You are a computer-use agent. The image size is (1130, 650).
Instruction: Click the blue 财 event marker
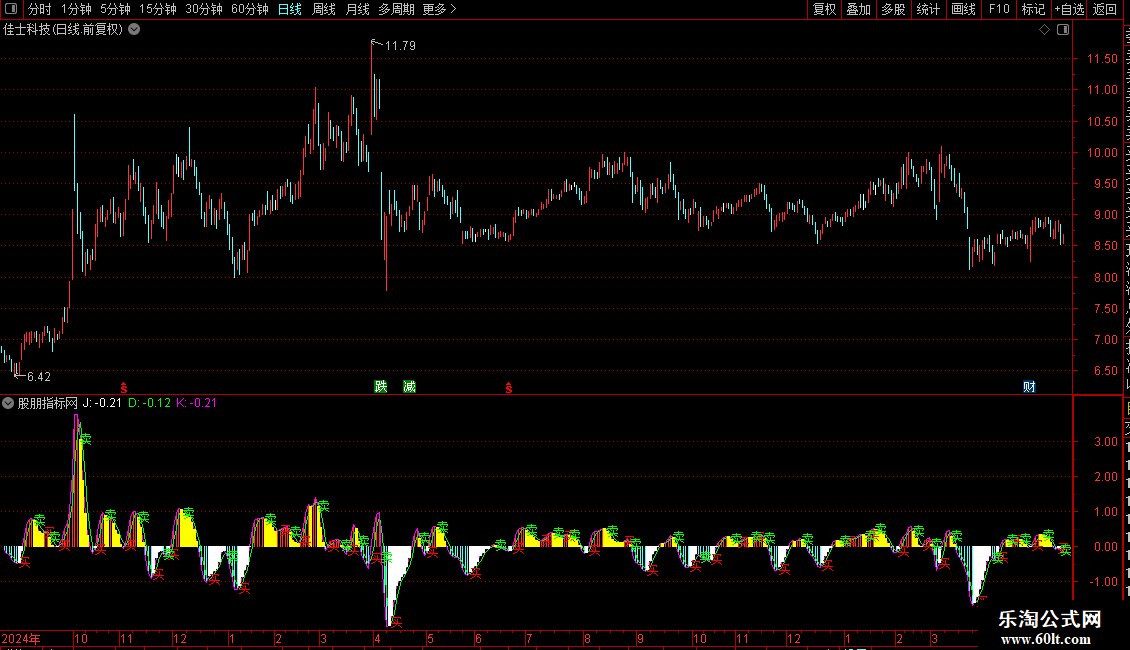[1029, 386]
